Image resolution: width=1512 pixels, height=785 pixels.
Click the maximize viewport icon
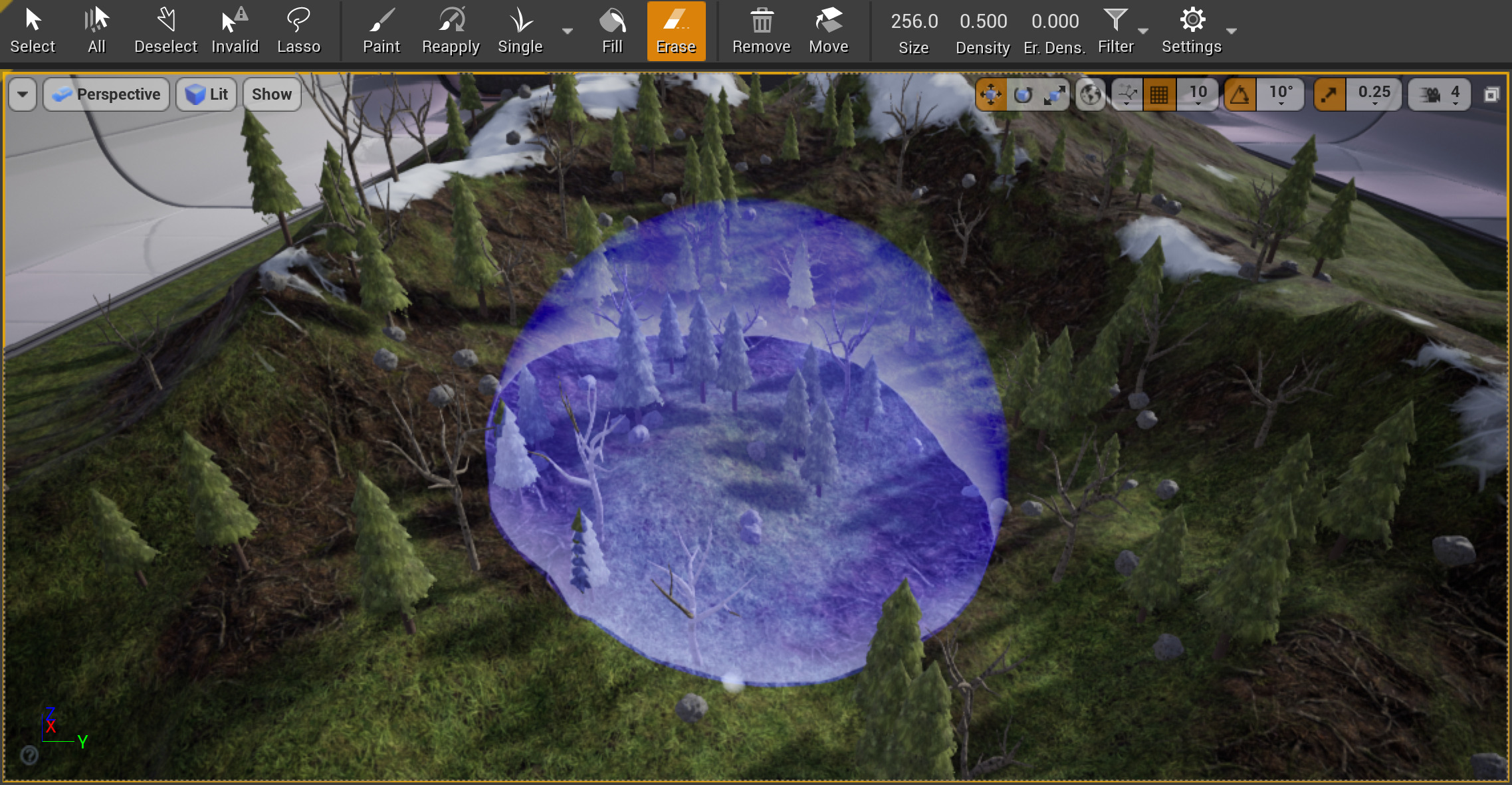1491,94
